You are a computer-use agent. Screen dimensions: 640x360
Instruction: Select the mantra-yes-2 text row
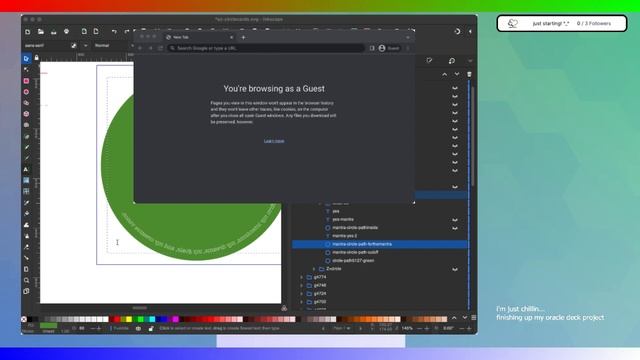(380, 236)
